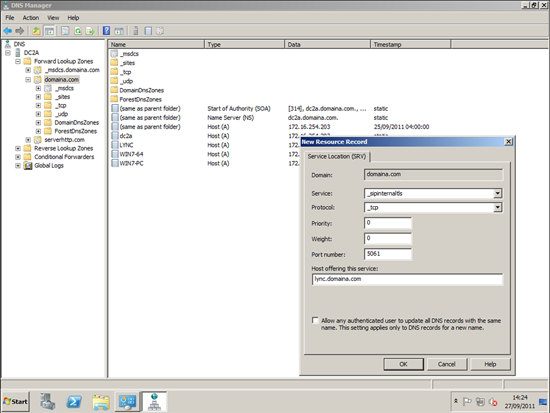Collapse the DC2A server node
This screenshot has width=550, height=413.
point(8,53)
